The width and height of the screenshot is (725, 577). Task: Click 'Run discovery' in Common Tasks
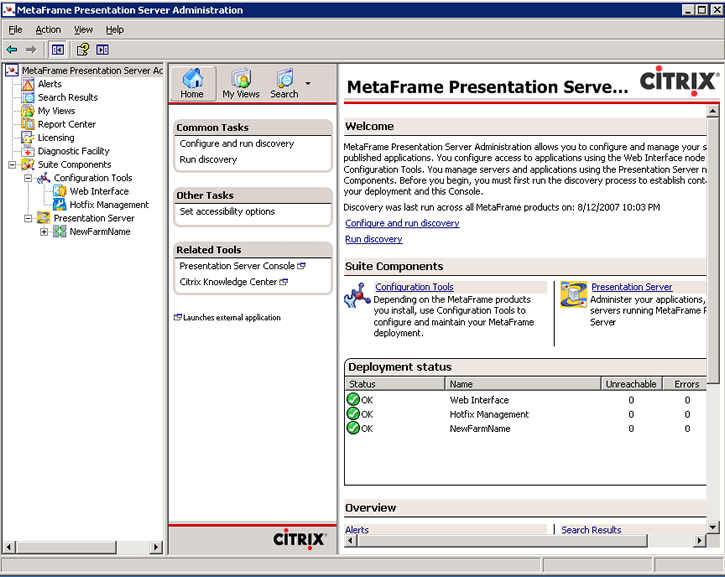click(x=208, y=160)
